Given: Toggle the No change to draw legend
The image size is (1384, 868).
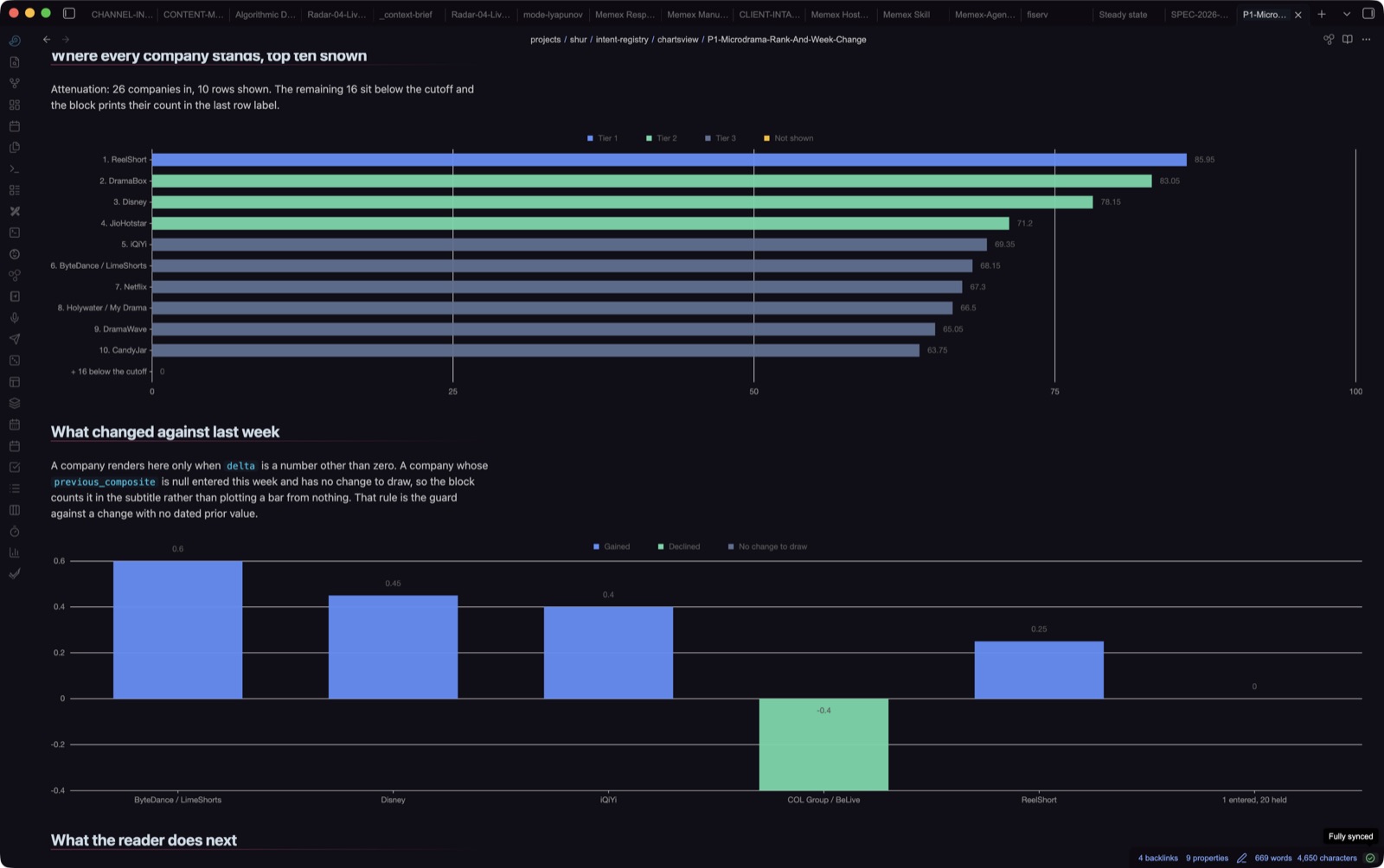Looking at the screenshot, I should 768,546.
